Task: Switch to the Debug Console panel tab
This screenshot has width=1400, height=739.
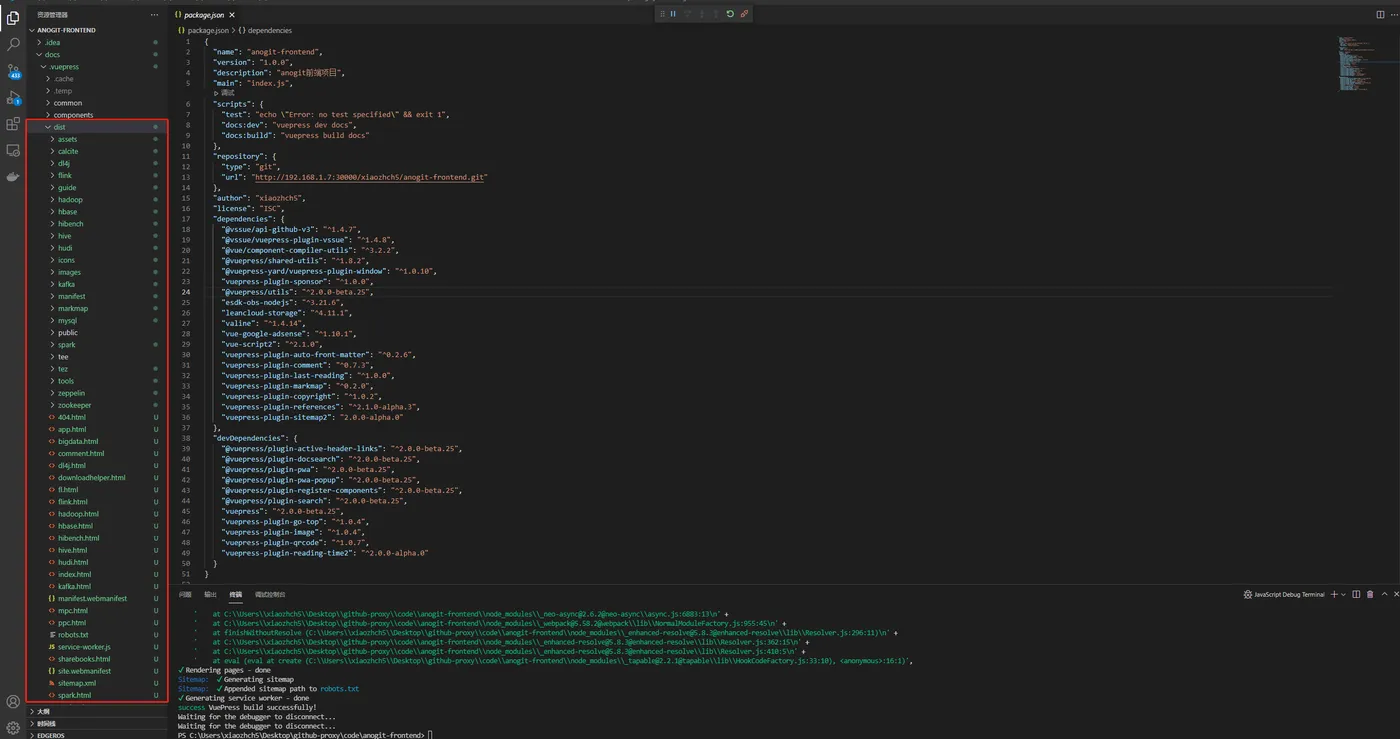Action: [x=270, y=594]
